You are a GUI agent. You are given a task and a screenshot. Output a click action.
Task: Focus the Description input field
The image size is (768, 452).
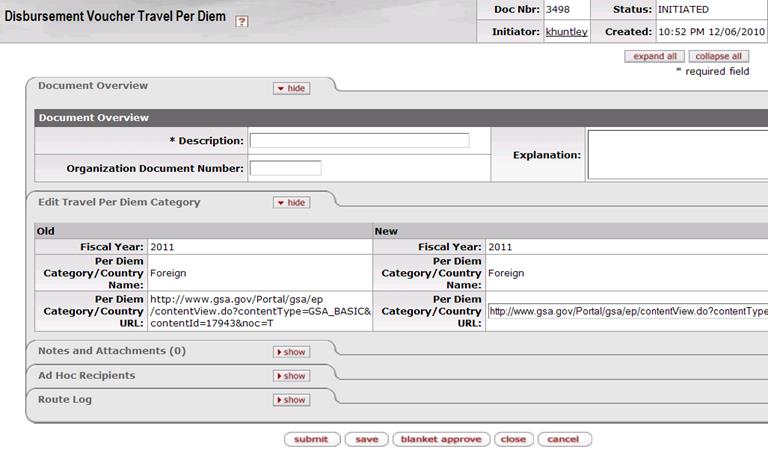click(360, 141)
